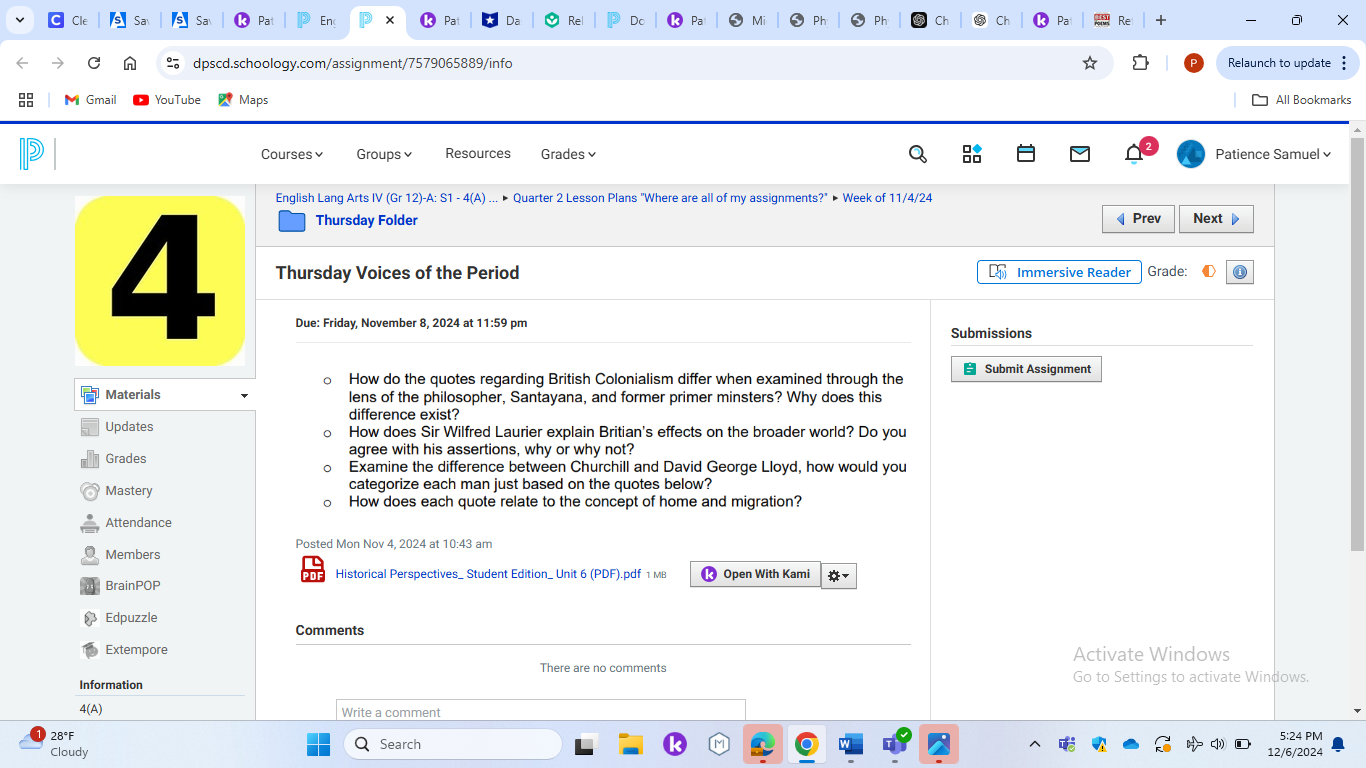1366x768 pixels.
Task: Bookmark this page with the star icon
Action: click(x=1090, y=63)
